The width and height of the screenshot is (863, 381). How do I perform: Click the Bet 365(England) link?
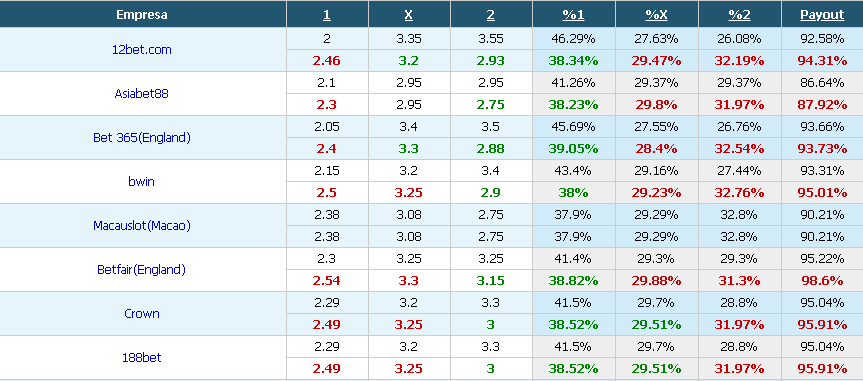141,138
